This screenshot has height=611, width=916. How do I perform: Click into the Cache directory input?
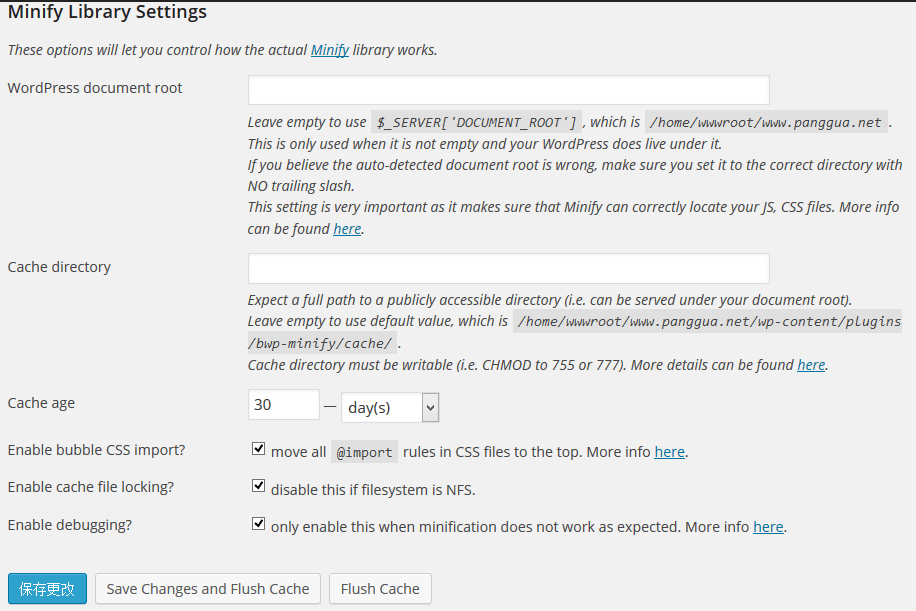pos(508,268)
